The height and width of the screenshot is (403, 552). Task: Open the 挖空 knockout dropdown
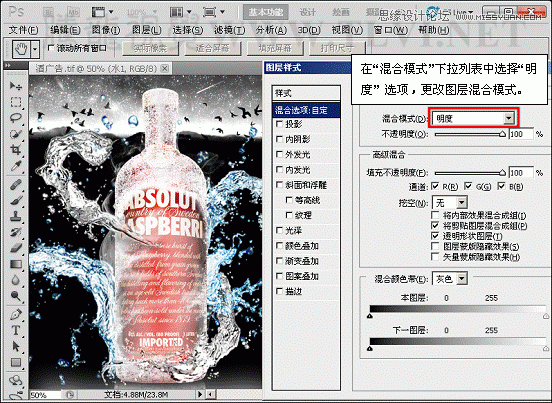point(450,203)
